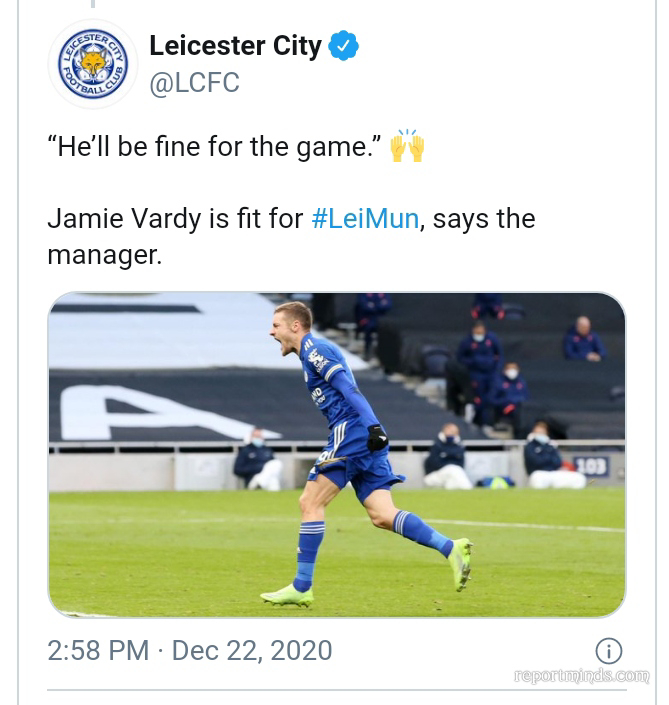Click the 103 sign in the photo

point(592,467)
